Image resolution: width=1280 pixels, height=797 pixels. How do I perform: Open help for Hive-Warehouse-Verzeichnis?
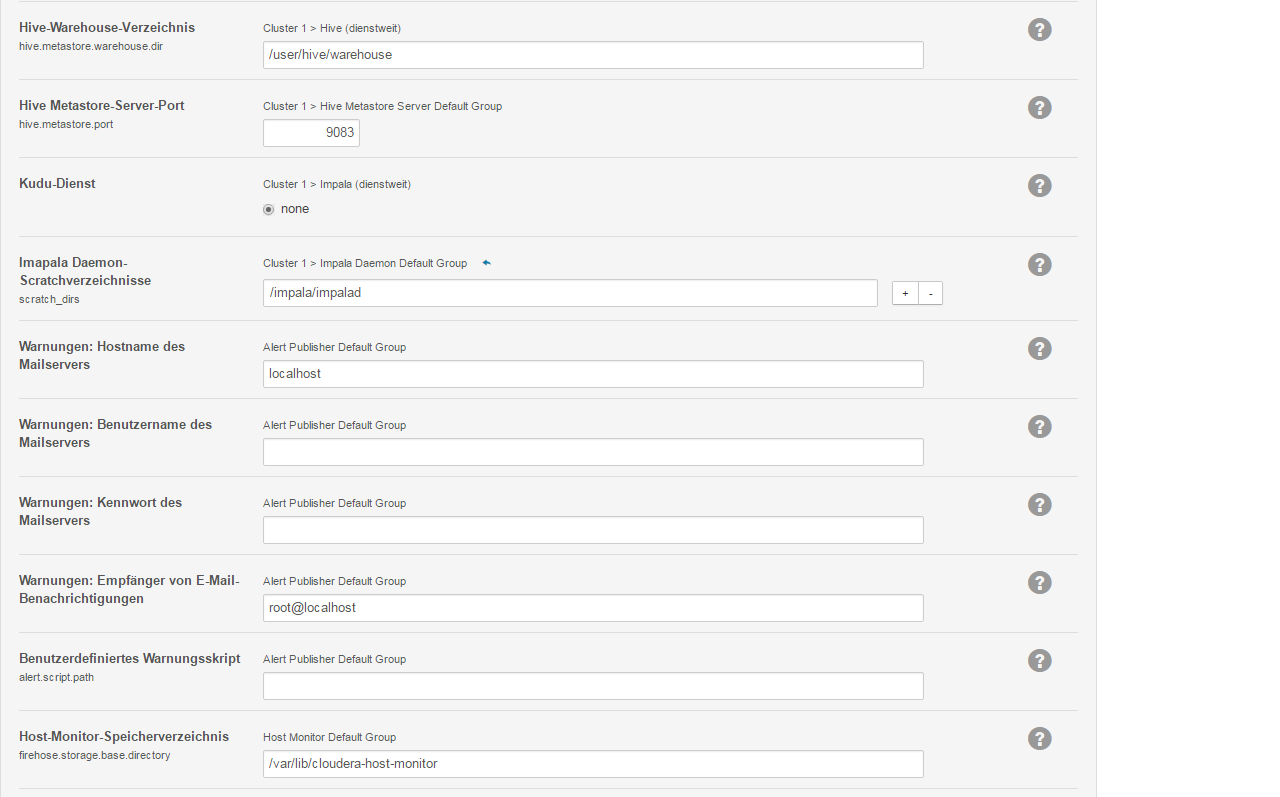point(1039,30)
